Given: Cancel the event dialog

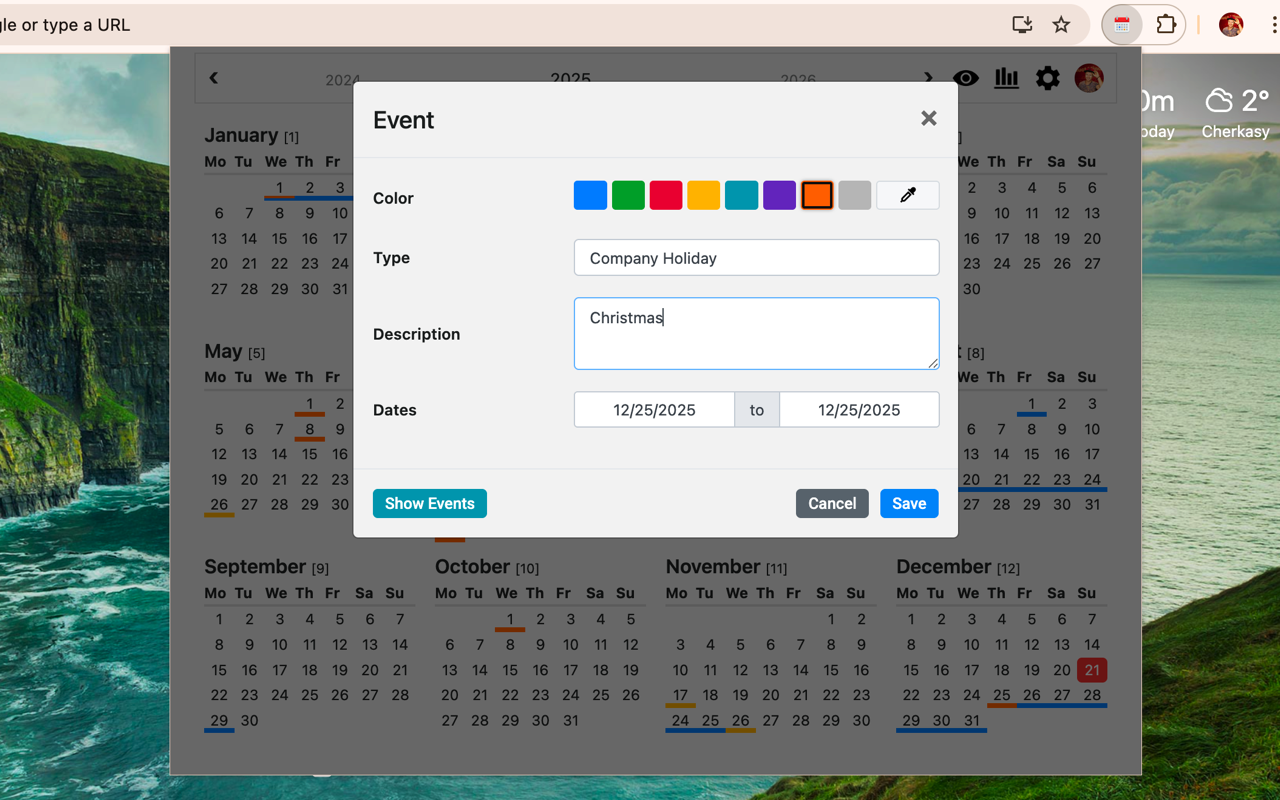Looking at the screenshot, I should click(832, 503).
